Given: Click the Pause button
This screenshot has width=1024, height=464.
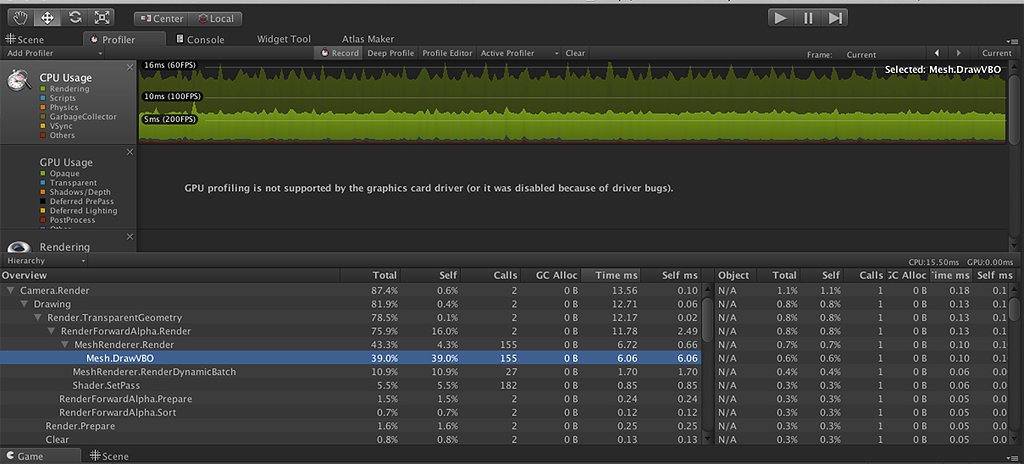Looking at the screenshot, I should 809,17.
